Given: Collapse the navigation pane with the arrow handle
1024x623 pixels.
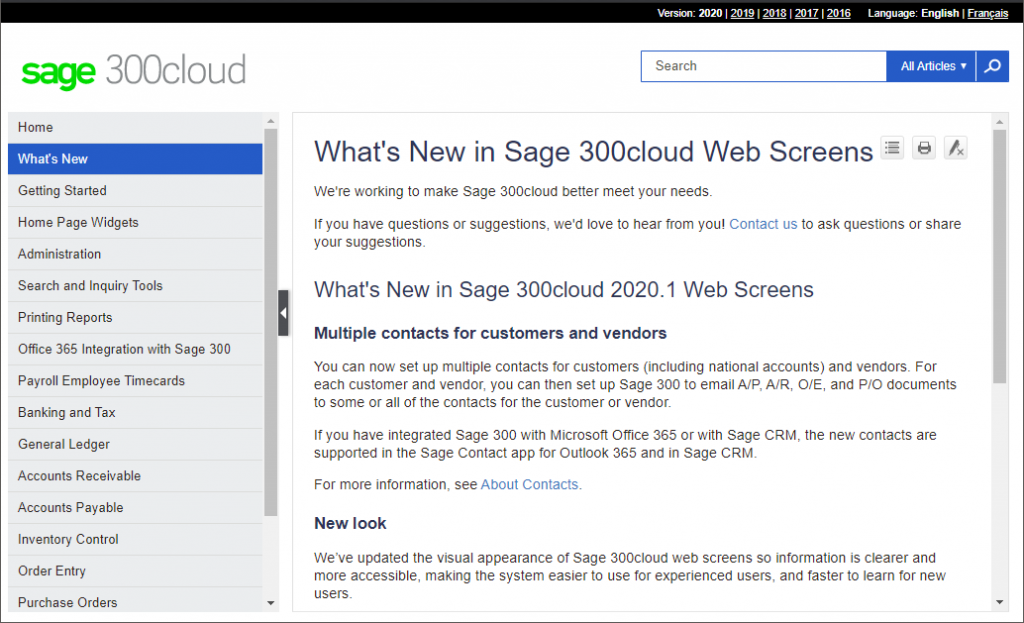Looking at the screenshot, I should click(x=283, y=313).
